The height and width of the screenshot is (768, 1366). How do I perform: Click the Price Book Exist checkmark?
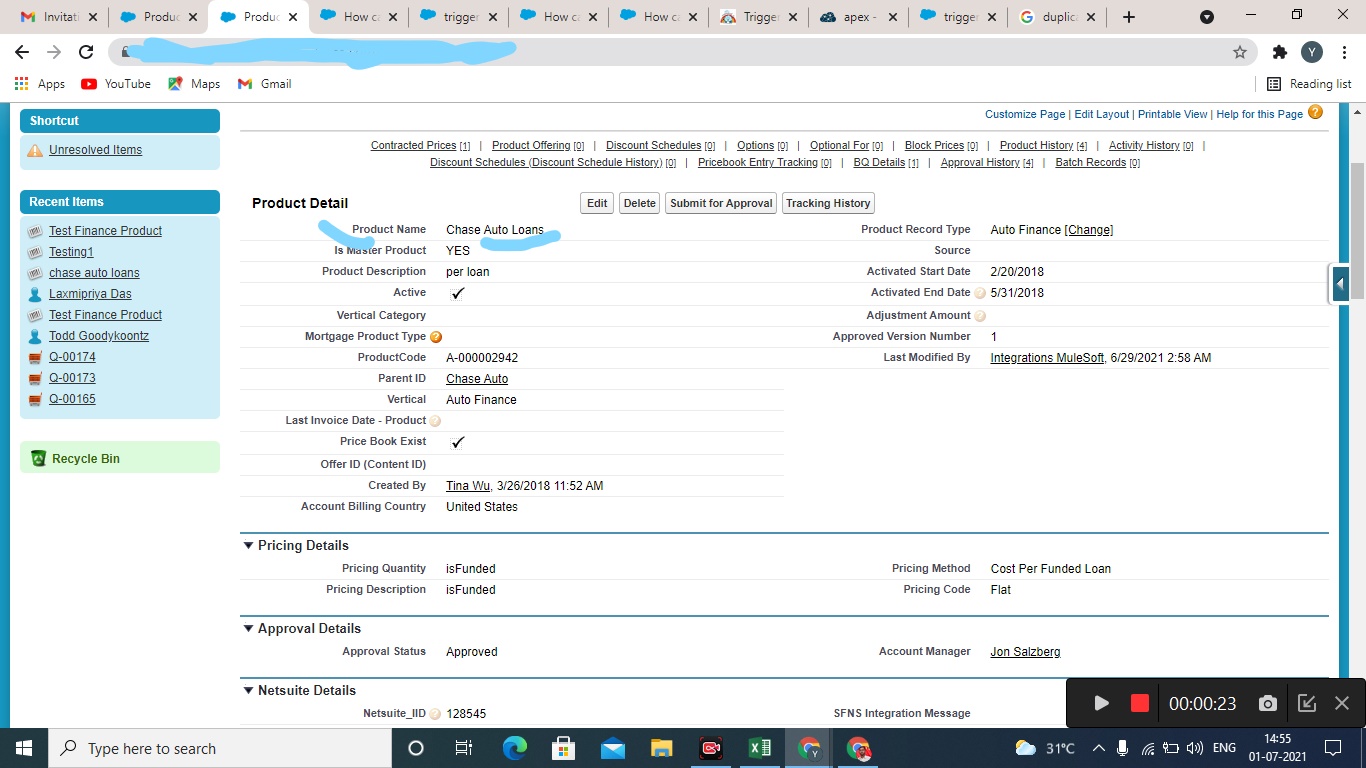pos(458,442)
